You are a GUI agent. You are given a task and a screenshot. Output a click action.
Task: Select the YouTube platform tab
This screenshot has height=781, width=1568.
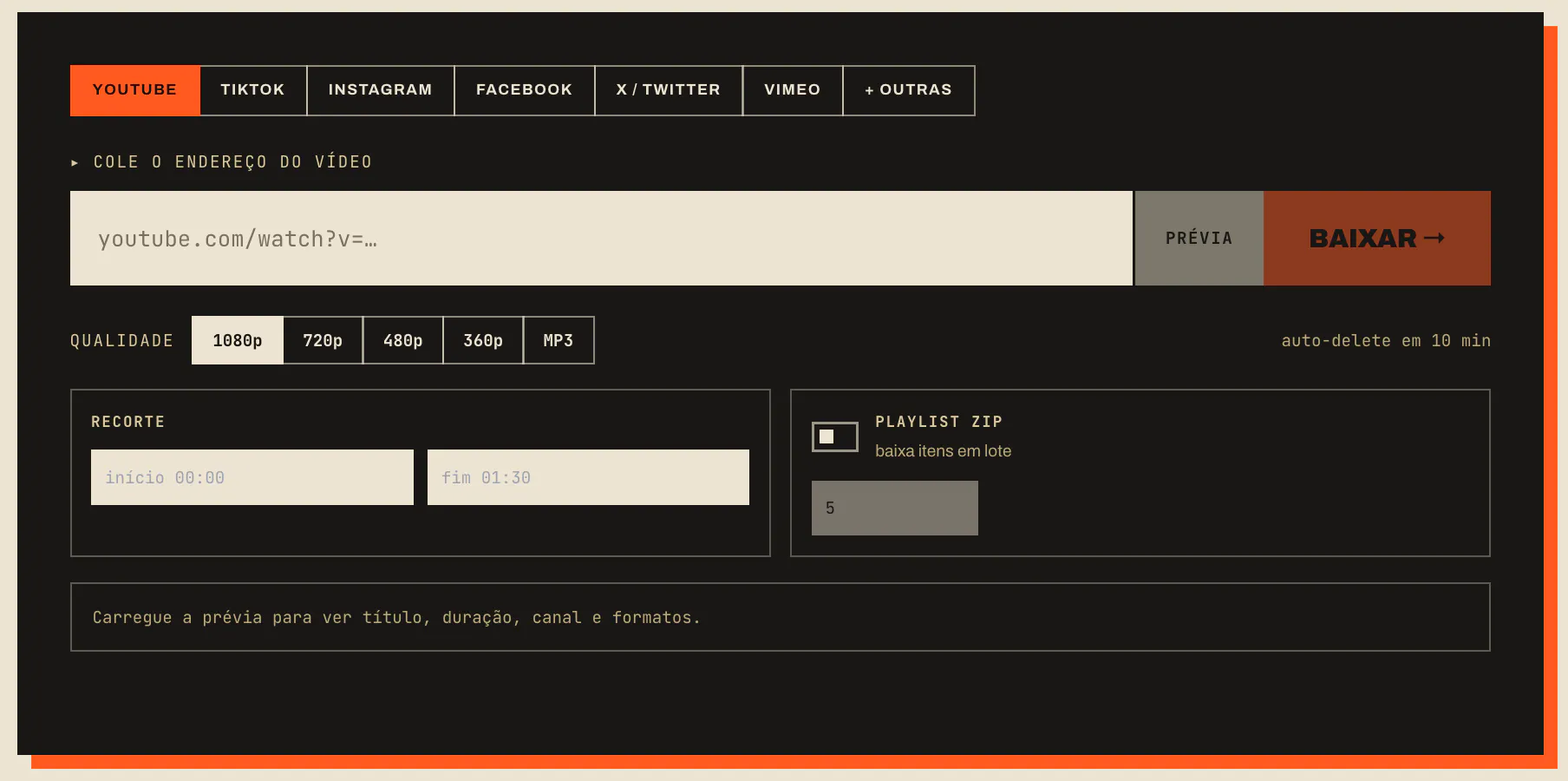coord(134,90)
